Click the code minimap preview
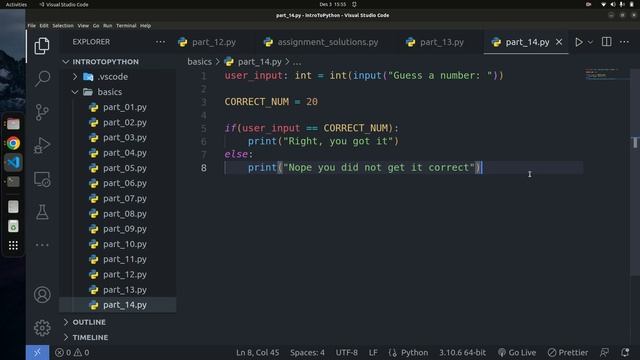640x360 pixels. [603, 74]
